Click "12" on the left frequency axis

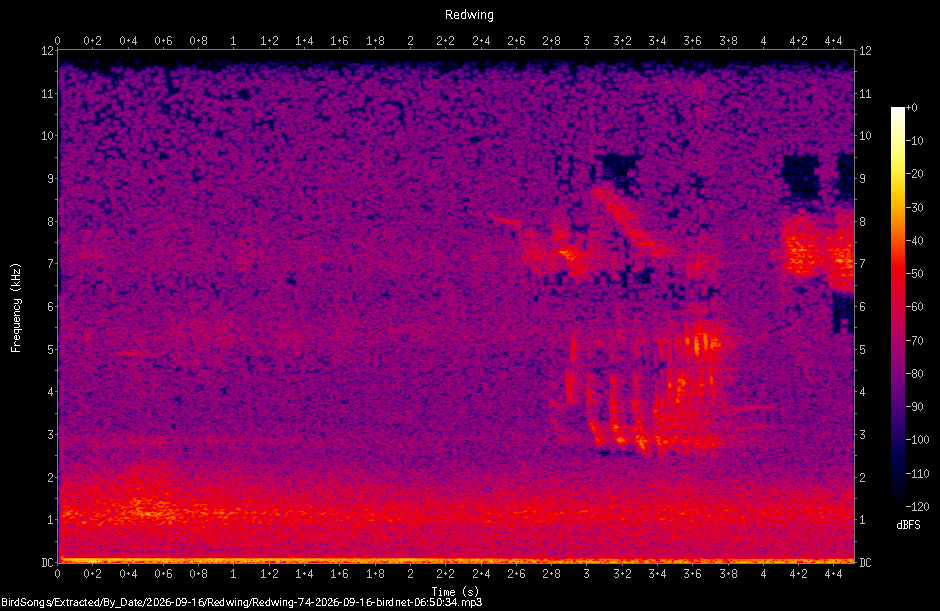[x=47, y=51]
